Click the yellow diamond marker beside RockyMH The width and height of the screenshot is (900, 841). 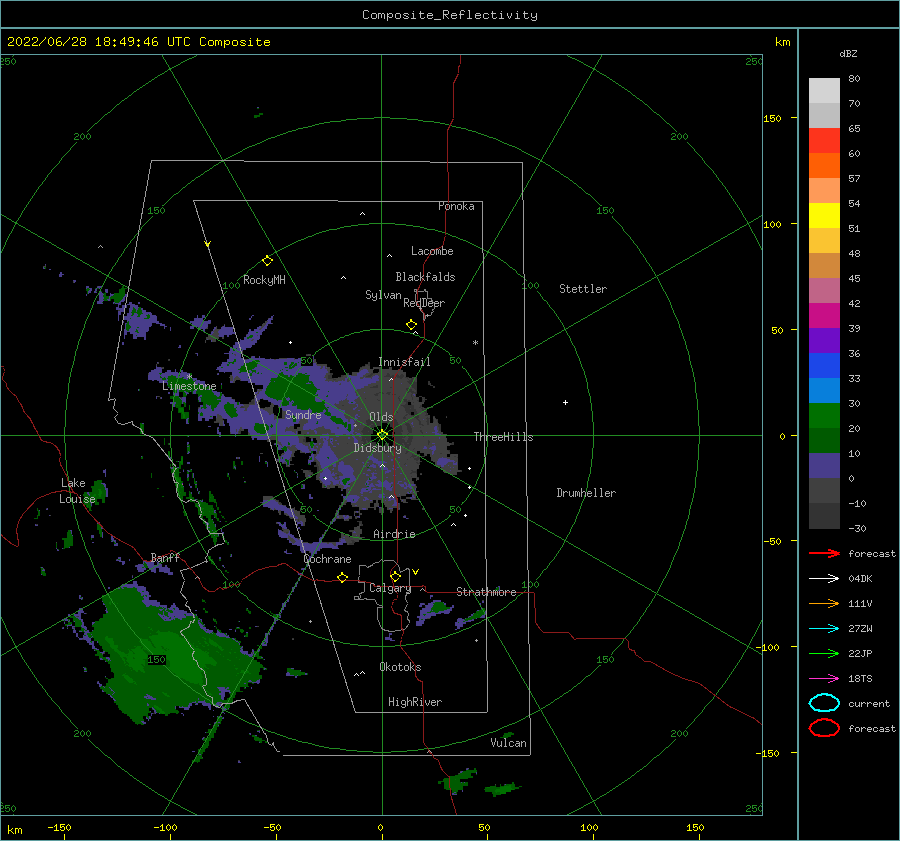click(267, 261)
